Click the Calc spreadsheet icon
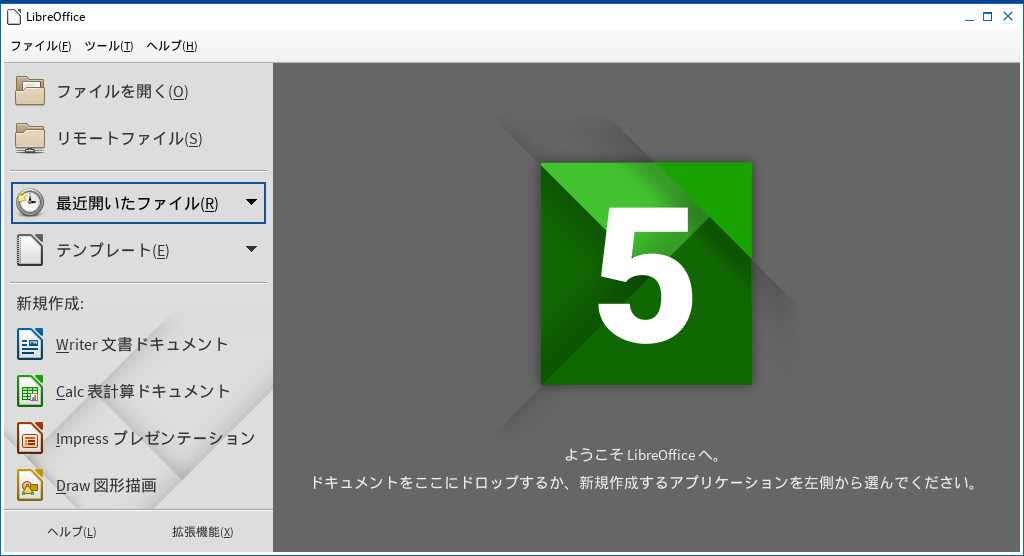Screen dimensions: 1024x556 point(30,391)
